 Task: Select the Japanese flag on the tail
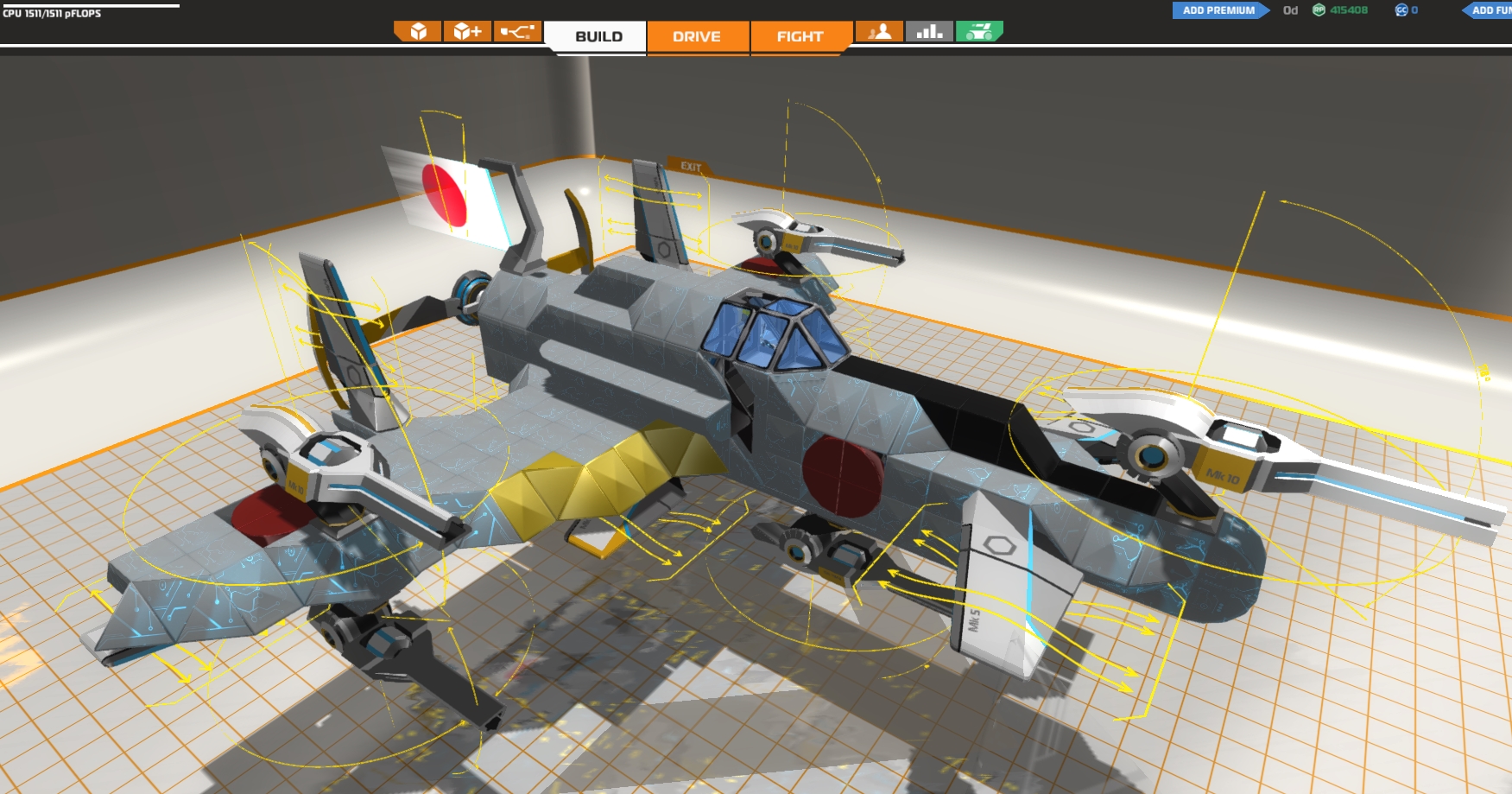click(445, 197)
